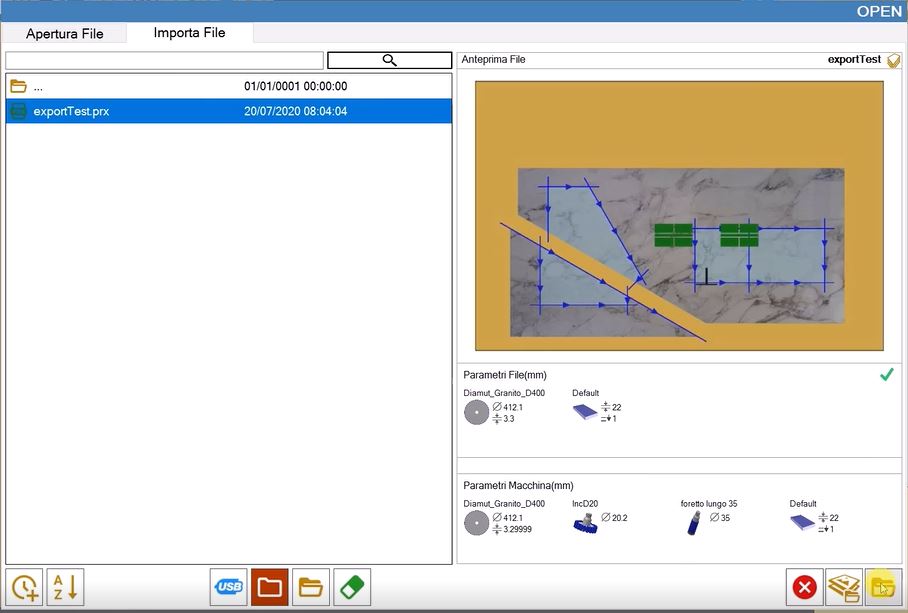Click the yellow folder button beside the slabs icon
Screen dimensions: 908x613
pos(883,587)
